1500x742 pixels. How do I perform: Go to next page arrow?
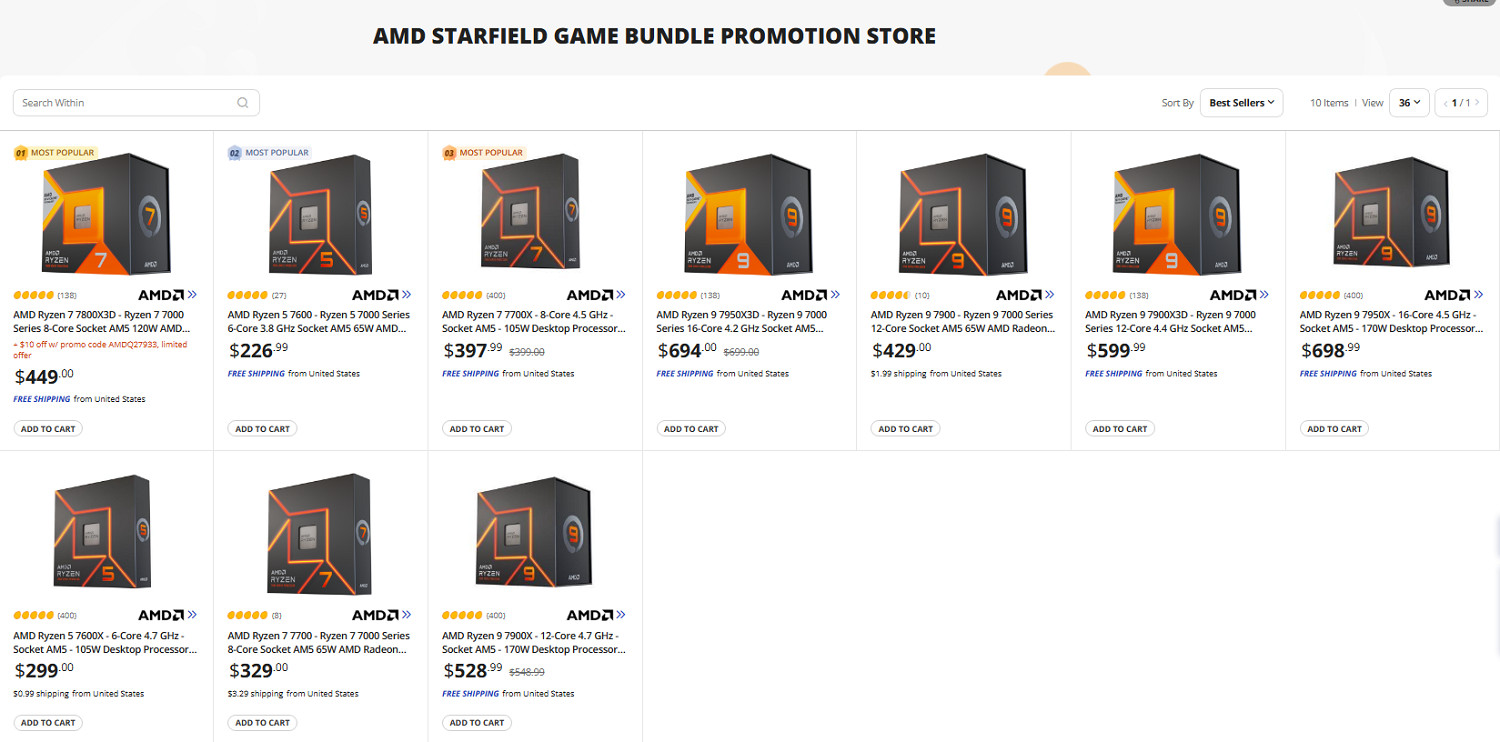[1477, 103]
